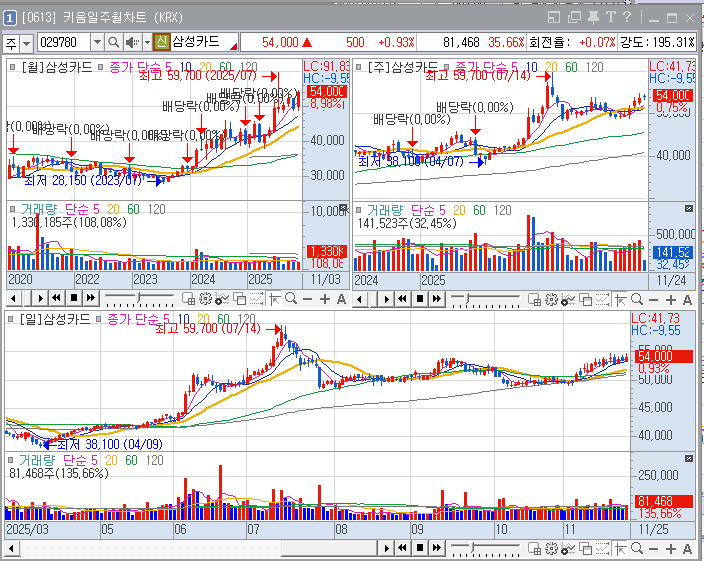Expand the stock code history dropdown
This screenshot has height=561, width=704.
[97, 43]
